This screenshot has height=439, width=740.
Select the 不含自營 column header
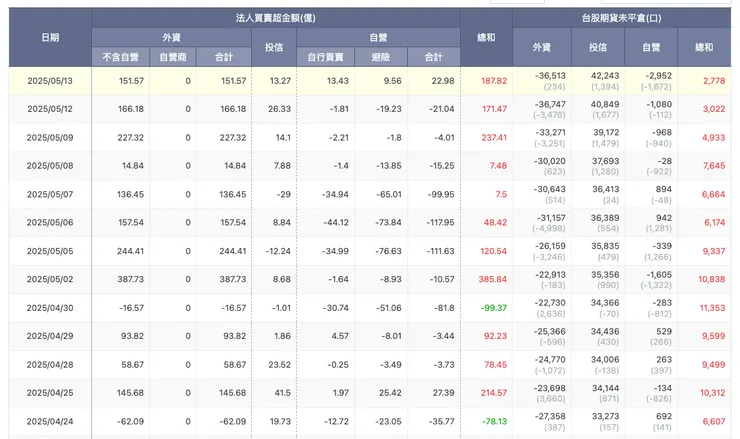[x=120, y=57]
